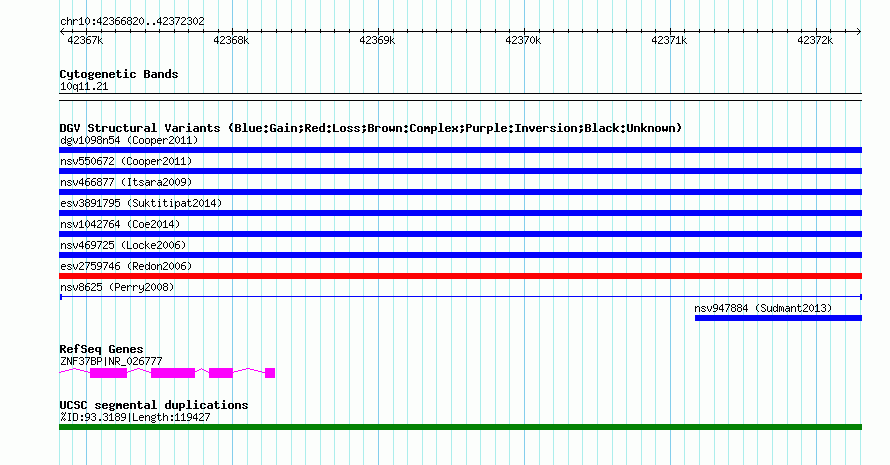Click the nsv1042764 (Coe2014) blue bar
The image size is (890, 465).
[460, 234]
